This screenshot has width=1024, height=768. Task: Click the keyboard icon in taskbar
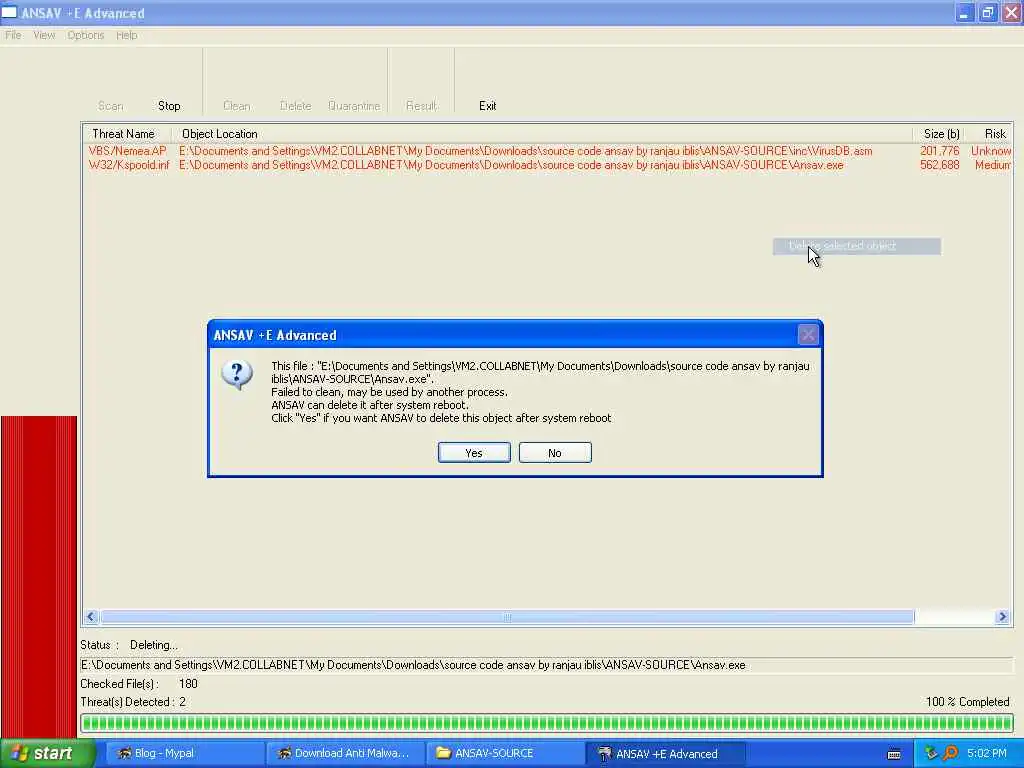coord(894,754)
